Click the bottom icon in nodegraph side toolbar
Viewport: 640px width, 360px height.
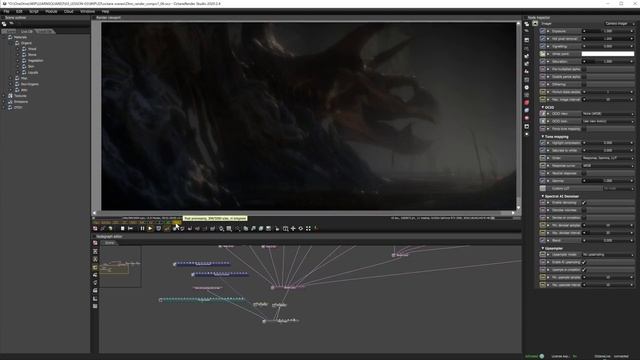click(x=95, y=306)
